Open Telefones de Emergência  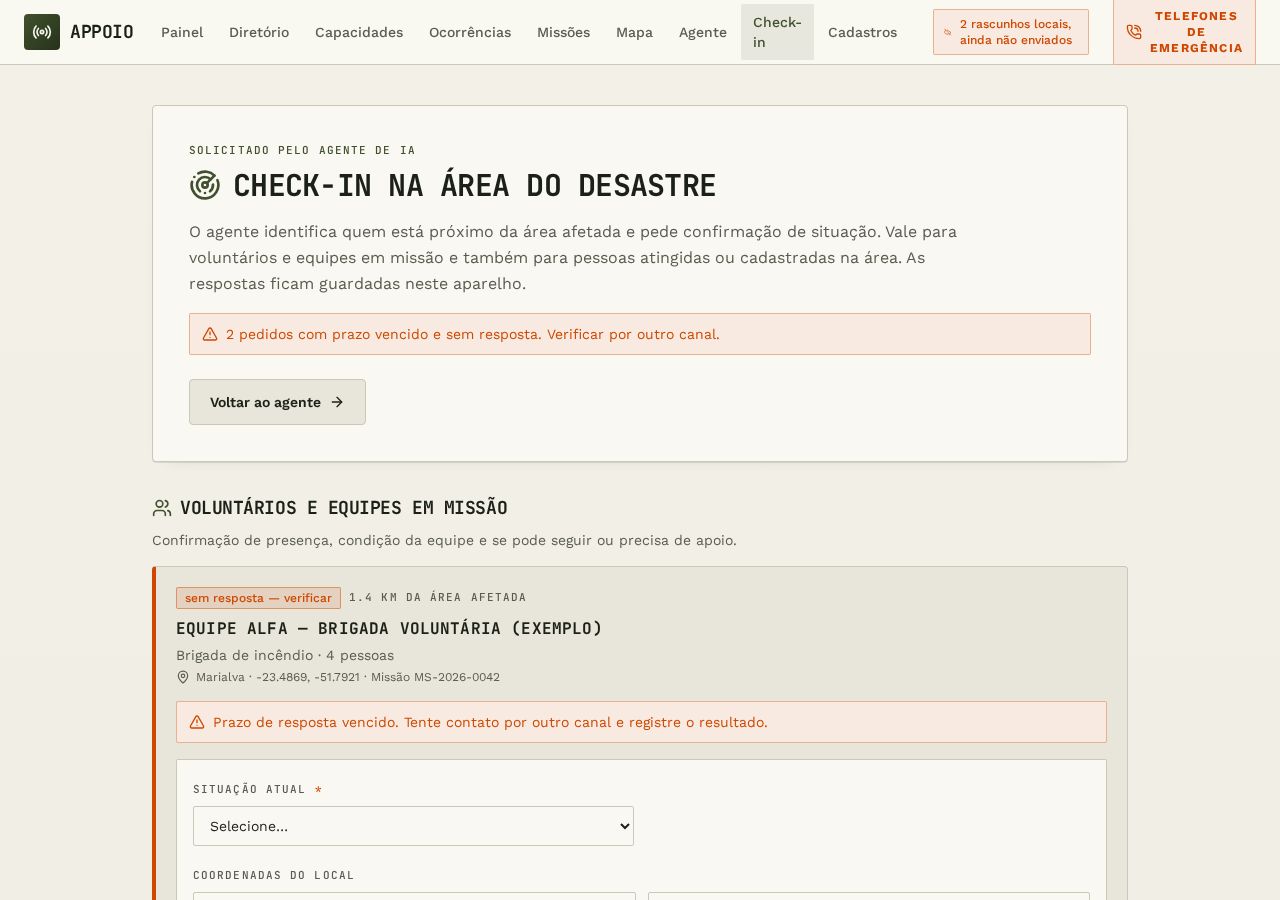point(1184,32)
